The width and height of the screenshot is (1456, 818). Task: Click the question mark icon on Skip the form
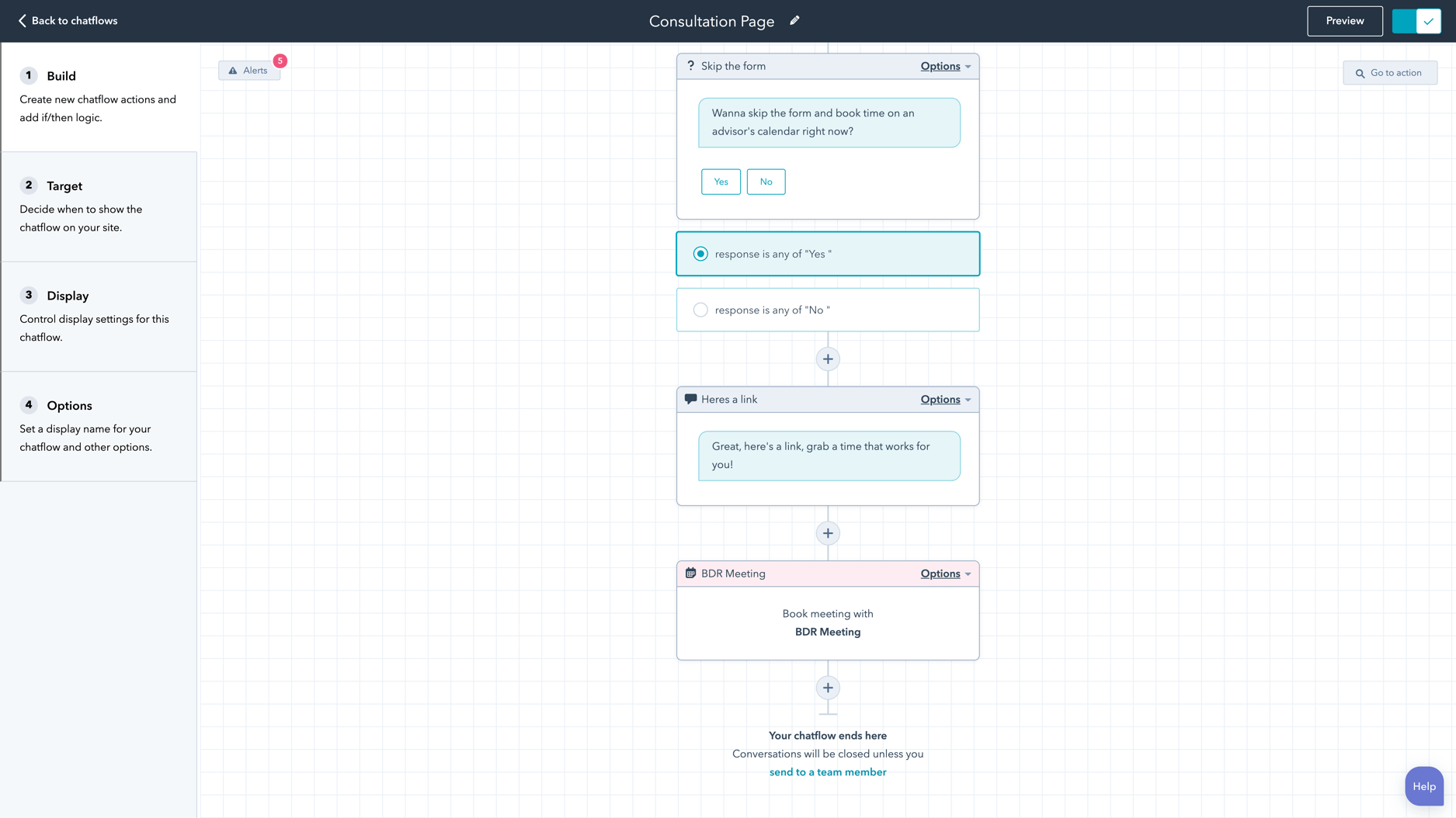click(x=690, y=66)
